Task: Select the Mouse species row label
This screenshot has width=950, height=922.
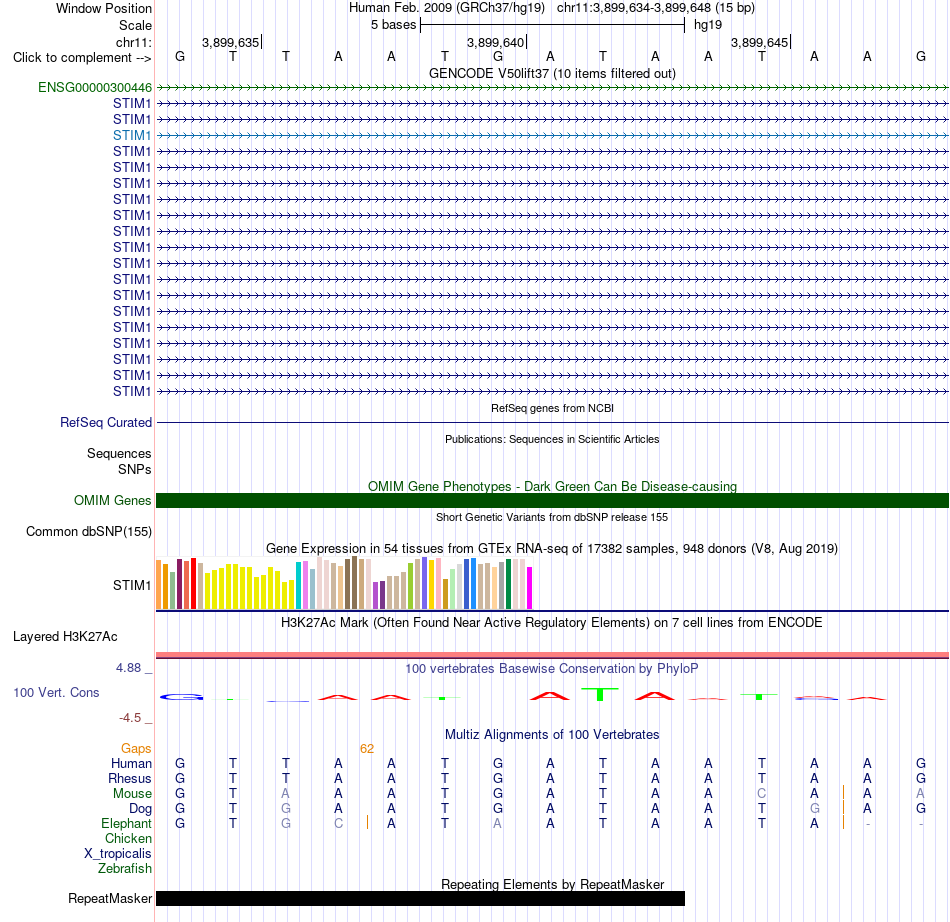Action: point(133,794)
